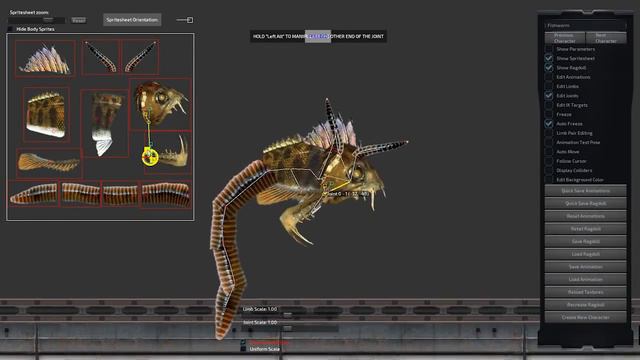Adjust the Limb Scale slider
The height and width of the screenshot is (360, 640).
click(x=290, y=315)
